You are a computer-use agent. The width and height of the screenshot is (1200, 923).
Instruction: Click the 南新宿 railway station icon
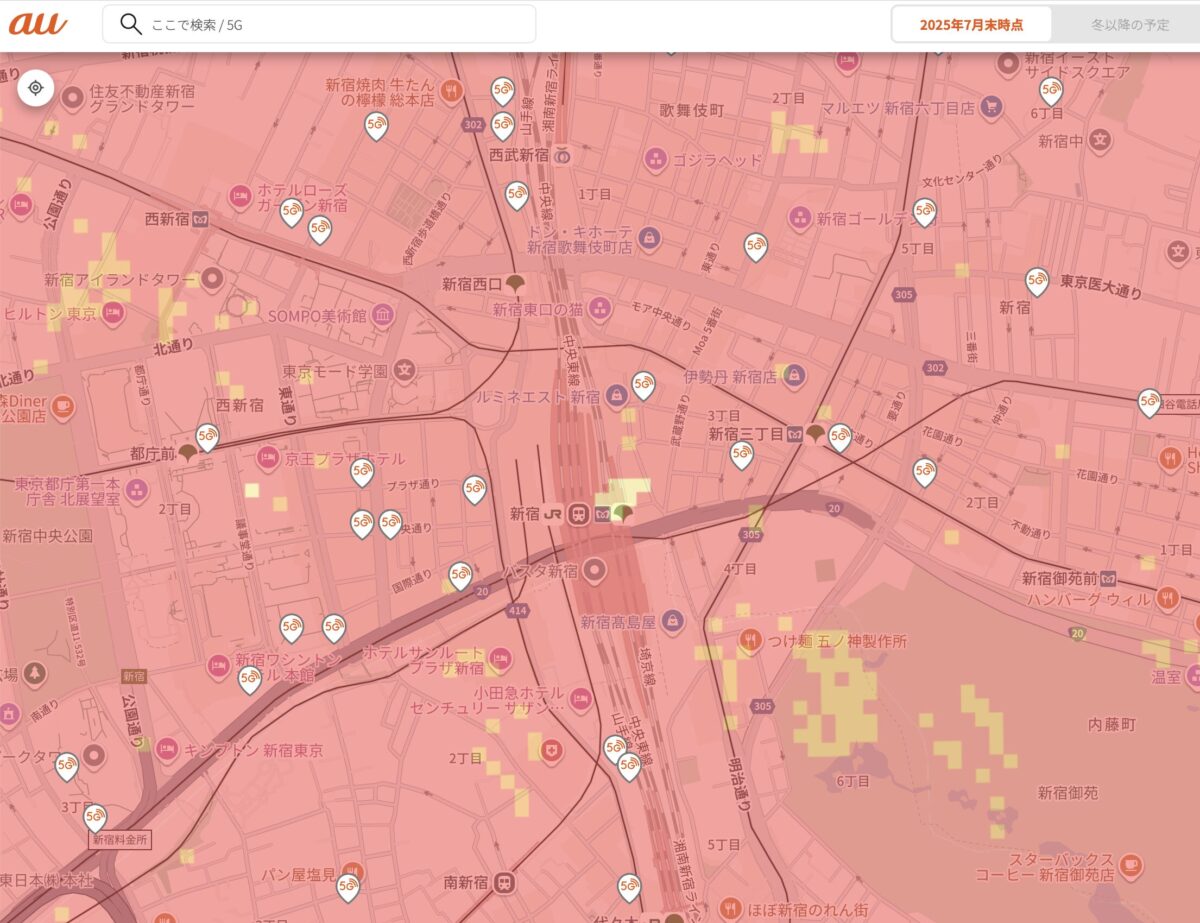[506, 883]
